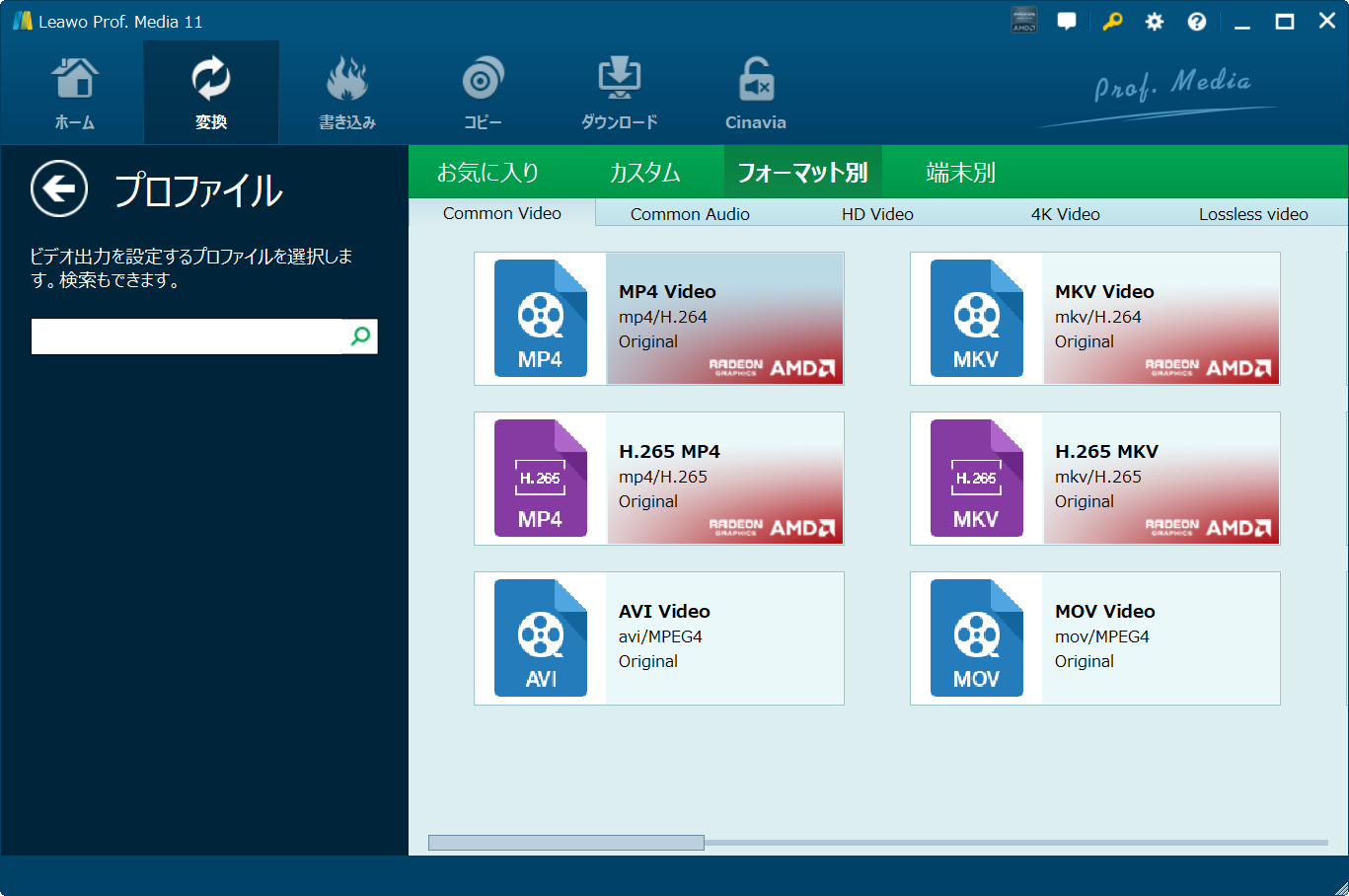This screenshot has height=896, width=1349.
Task: Choose the MOV Video profile
Action: point(1094,638)
